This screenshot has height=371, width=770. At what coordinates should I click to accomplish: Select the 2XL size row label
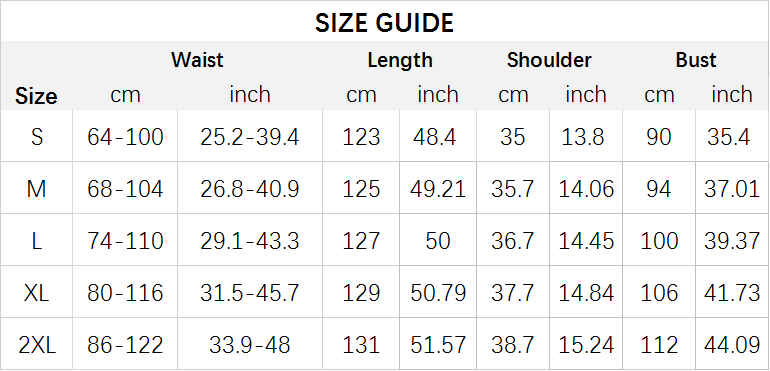pyautogui.click(x=37, y=345)
